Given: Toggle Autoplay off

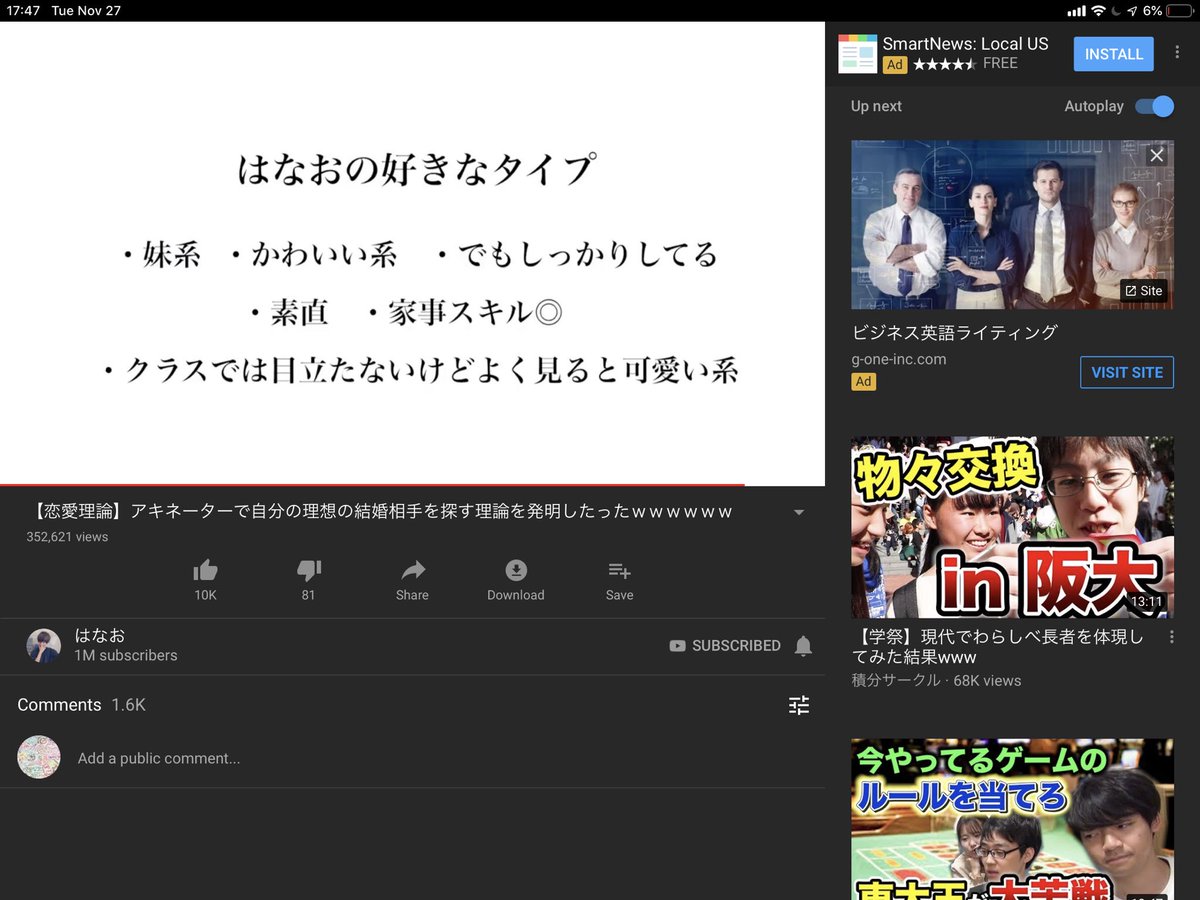Looking at the screenshot, I should point(1154,106).
